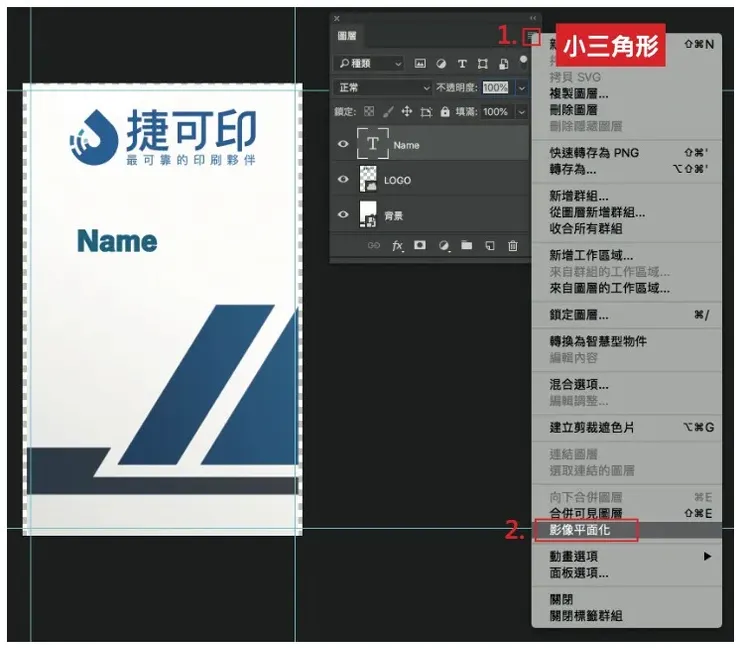This screenshot has height=648, width=740.
Task: Collapse Layers panel double-arrow icon
Action: (532, 18)
